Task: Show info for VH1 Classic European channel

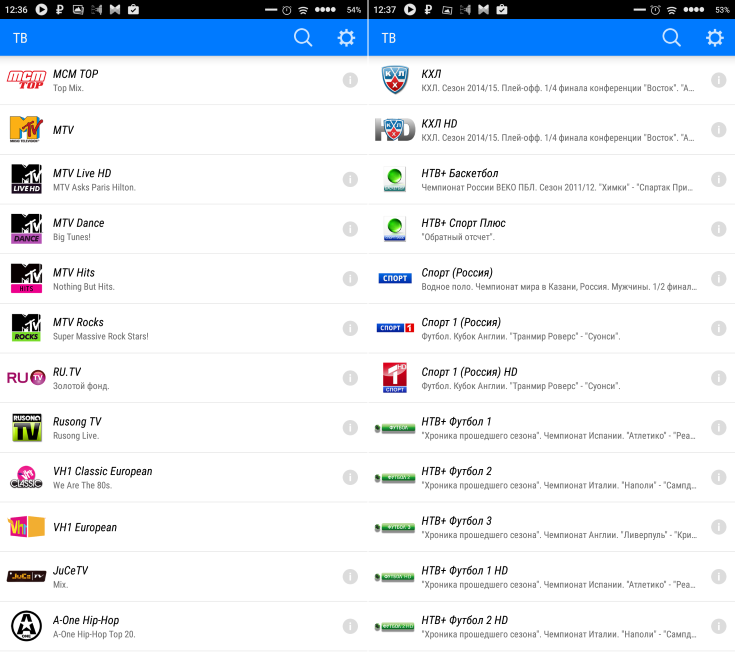Action: point(350,478)
